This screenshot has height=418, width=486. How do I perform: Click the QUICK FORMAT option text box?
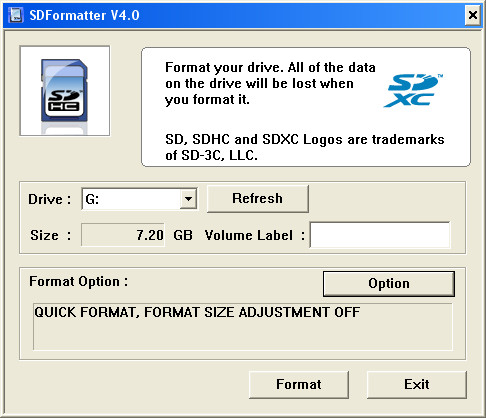click(x=243, y=327)
